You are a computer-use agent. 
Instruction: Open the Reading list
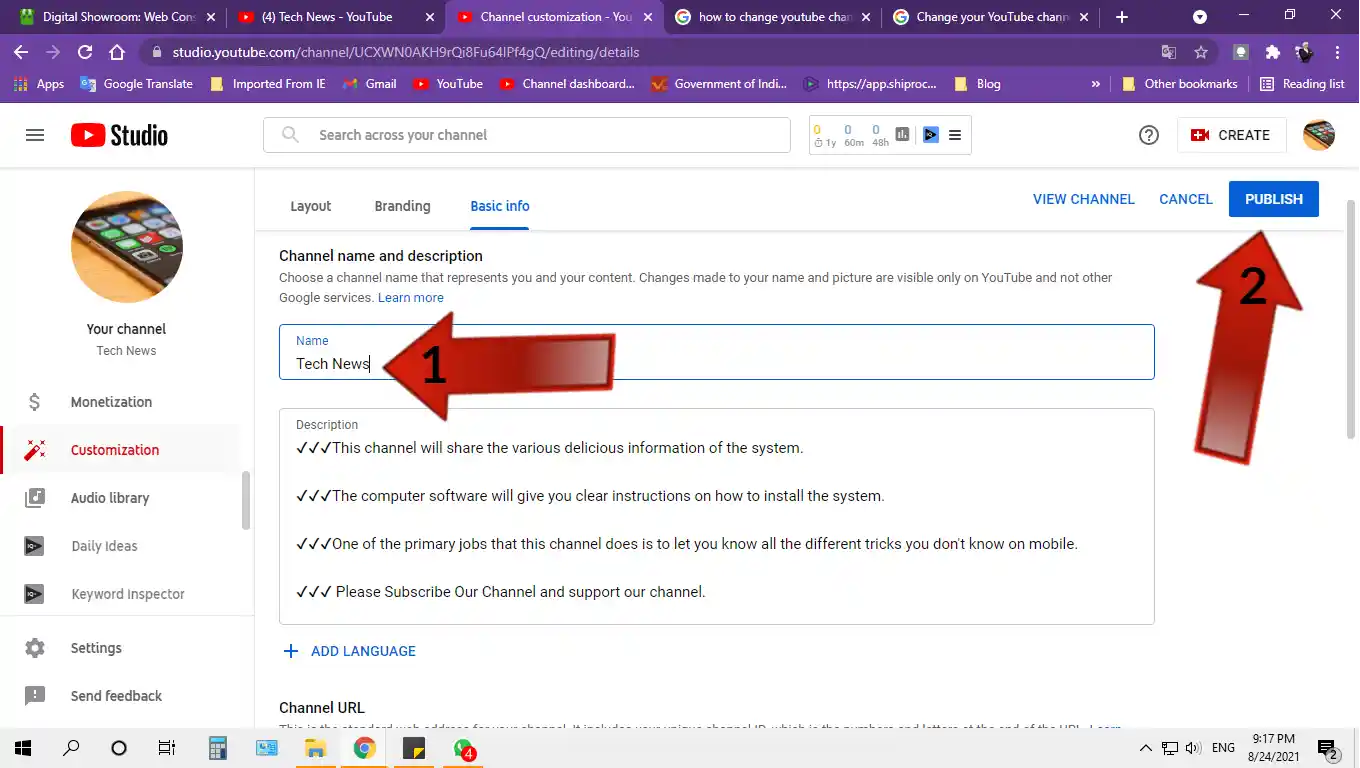click(1302, 84)
